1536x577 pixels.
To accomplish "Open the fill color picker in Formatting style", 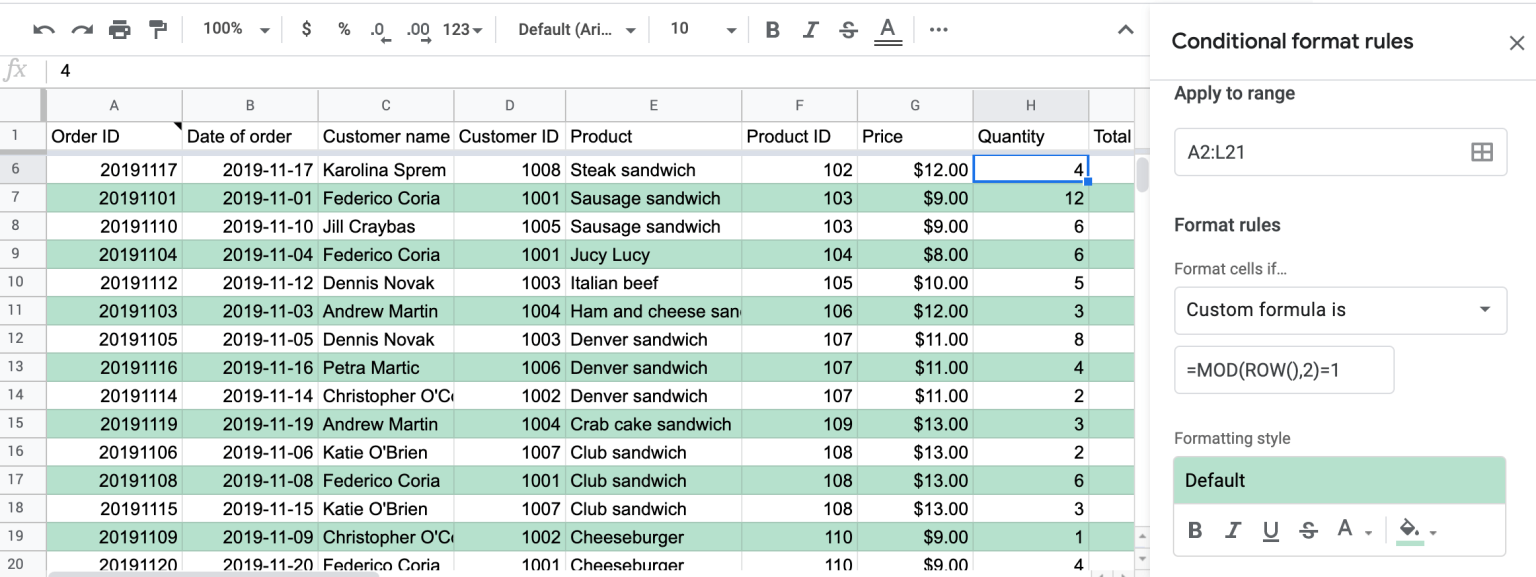I will 1410,530.
